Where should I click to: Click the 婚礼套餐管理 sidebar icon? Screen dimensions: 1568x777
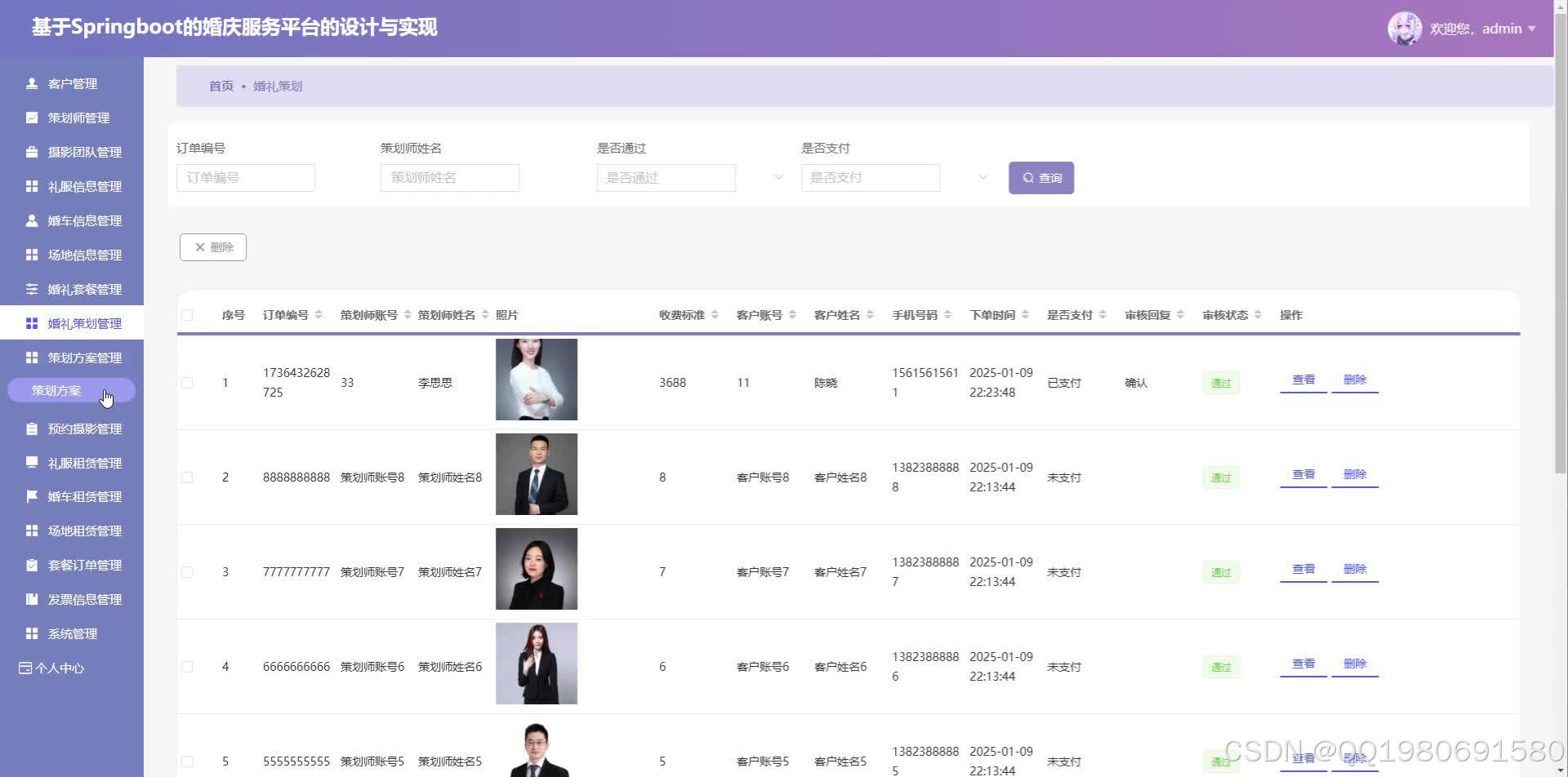pyautogui.click(x=31, y=288)
